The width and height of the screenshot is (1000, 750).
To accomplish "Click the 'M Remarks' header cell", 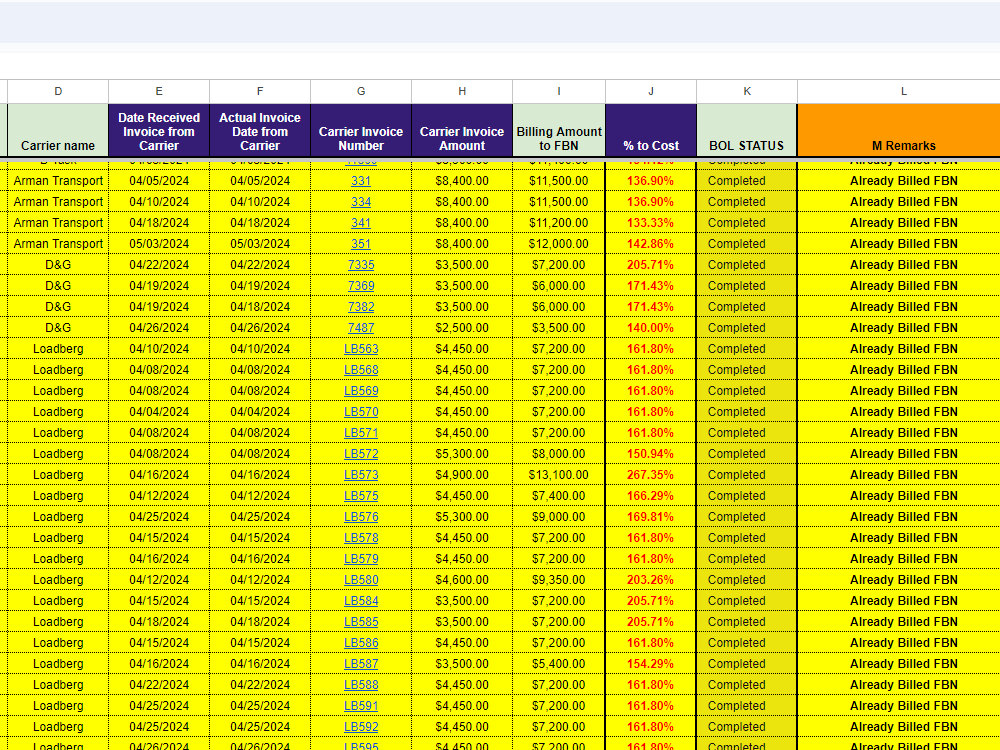I will coord(899,130).
